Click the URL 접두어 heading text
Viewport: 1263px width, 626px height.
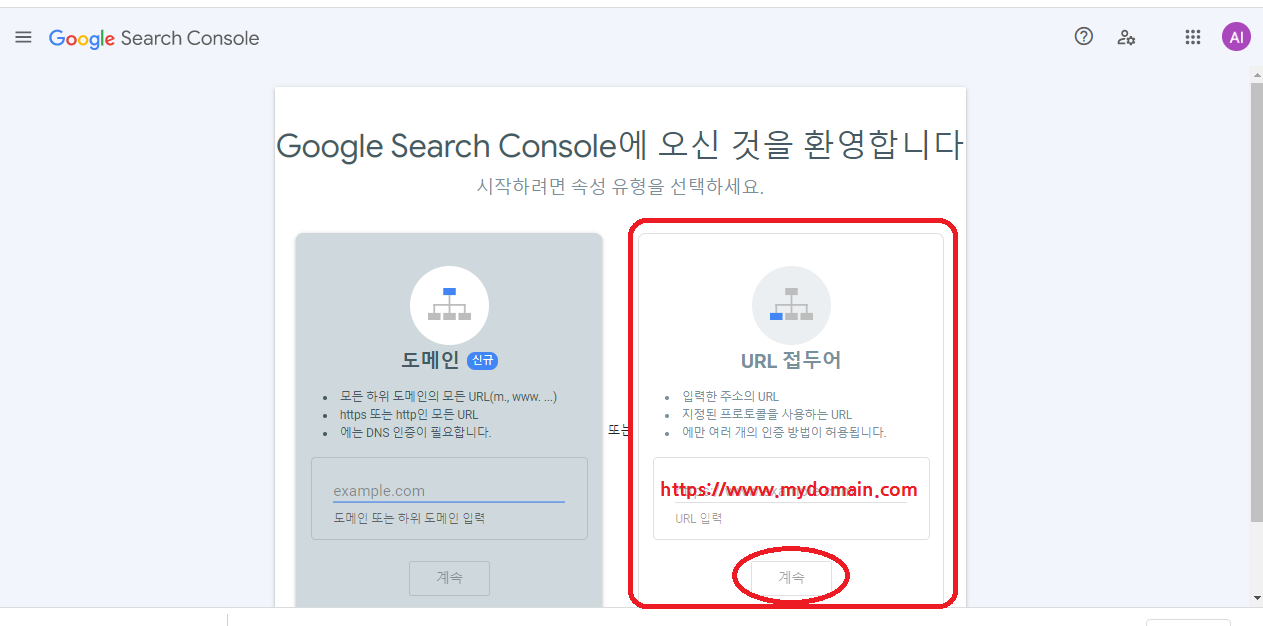791,361
